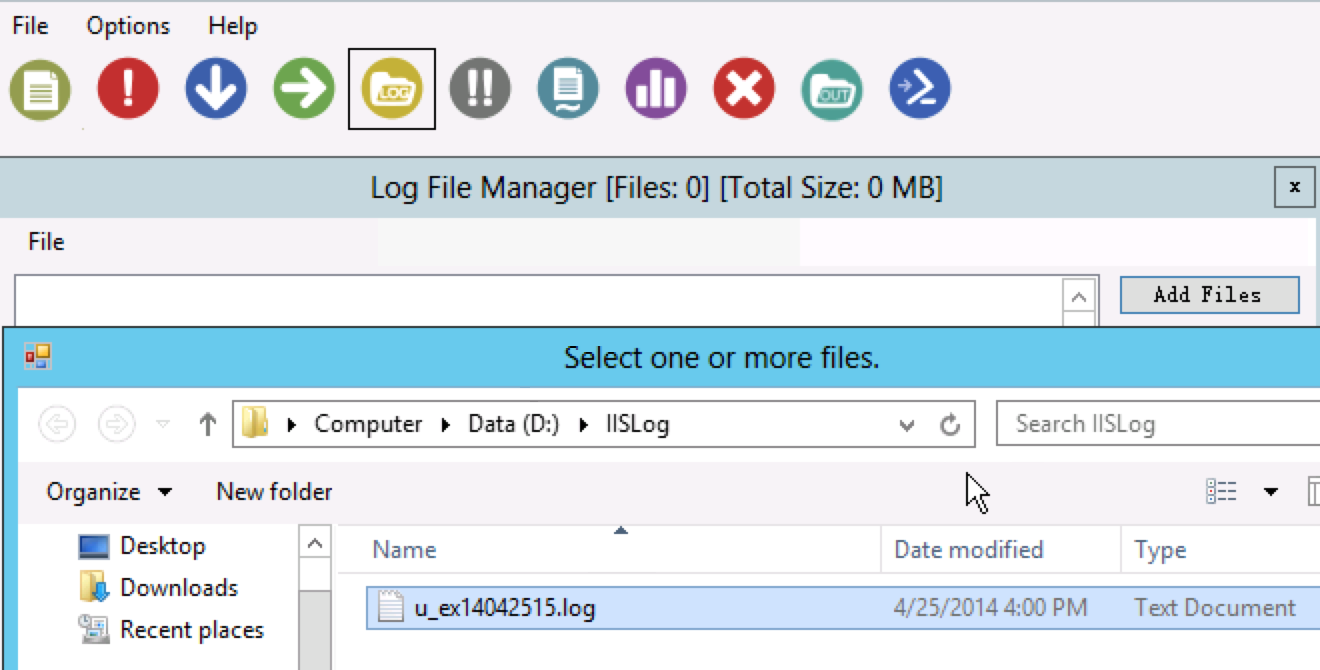Click the Search IISLog input field
Viewport: 1320px width, 670px height.
[1160, 424]
